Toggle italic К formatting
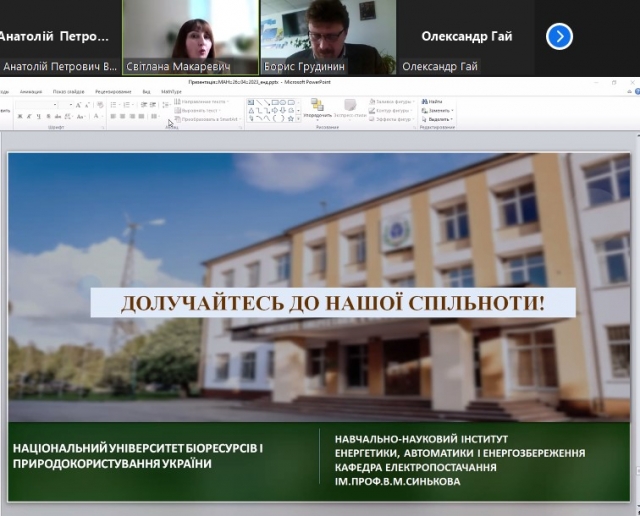Viewport: 640px width, 516px height. point(29,116)
